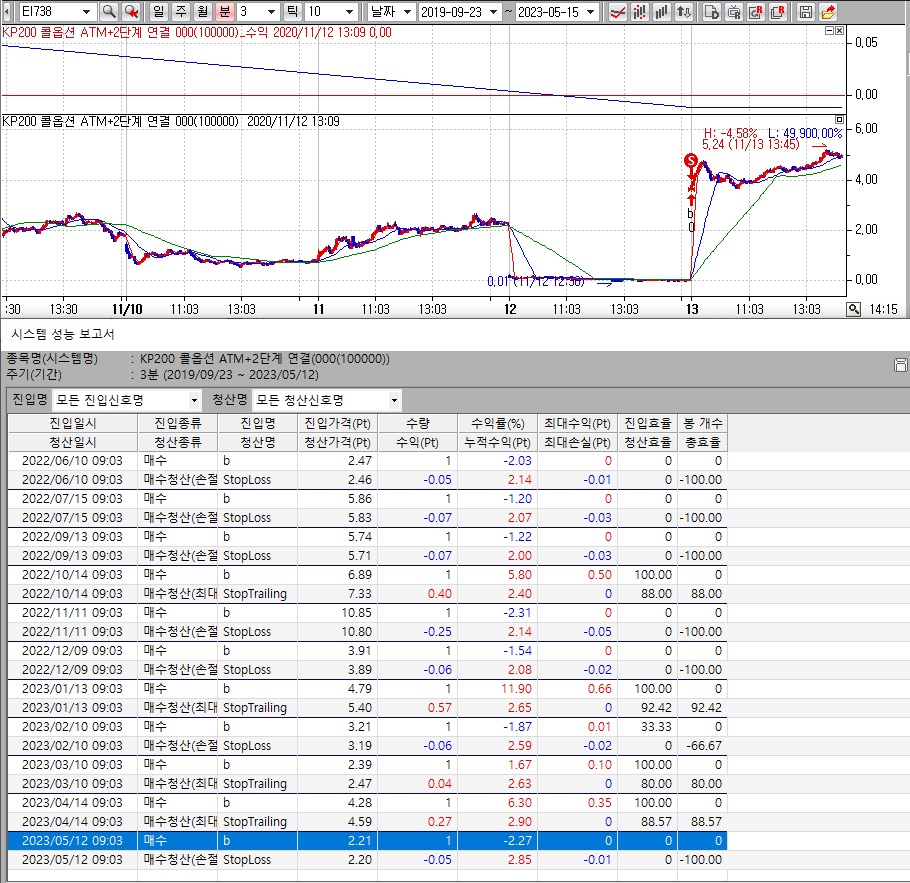Toggle the 주 (weekly) period button
Image resolution: width=910 pixels, height=883 pixels.
click(180, 12)
